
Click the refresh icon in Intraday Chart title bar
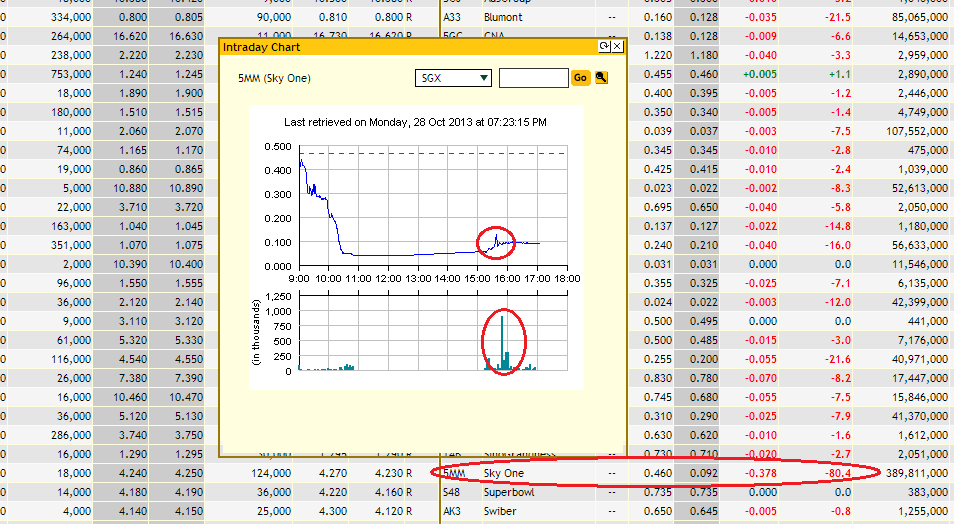tap(604, 47)
